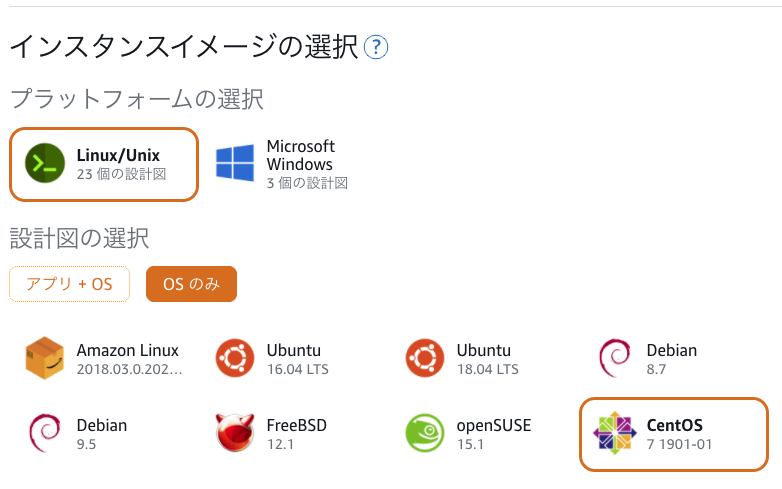Choose the Debian 8.7 swirl icon
Viewport: 782px width, 489px height.
pyautogui.click(x=614, y=358)
